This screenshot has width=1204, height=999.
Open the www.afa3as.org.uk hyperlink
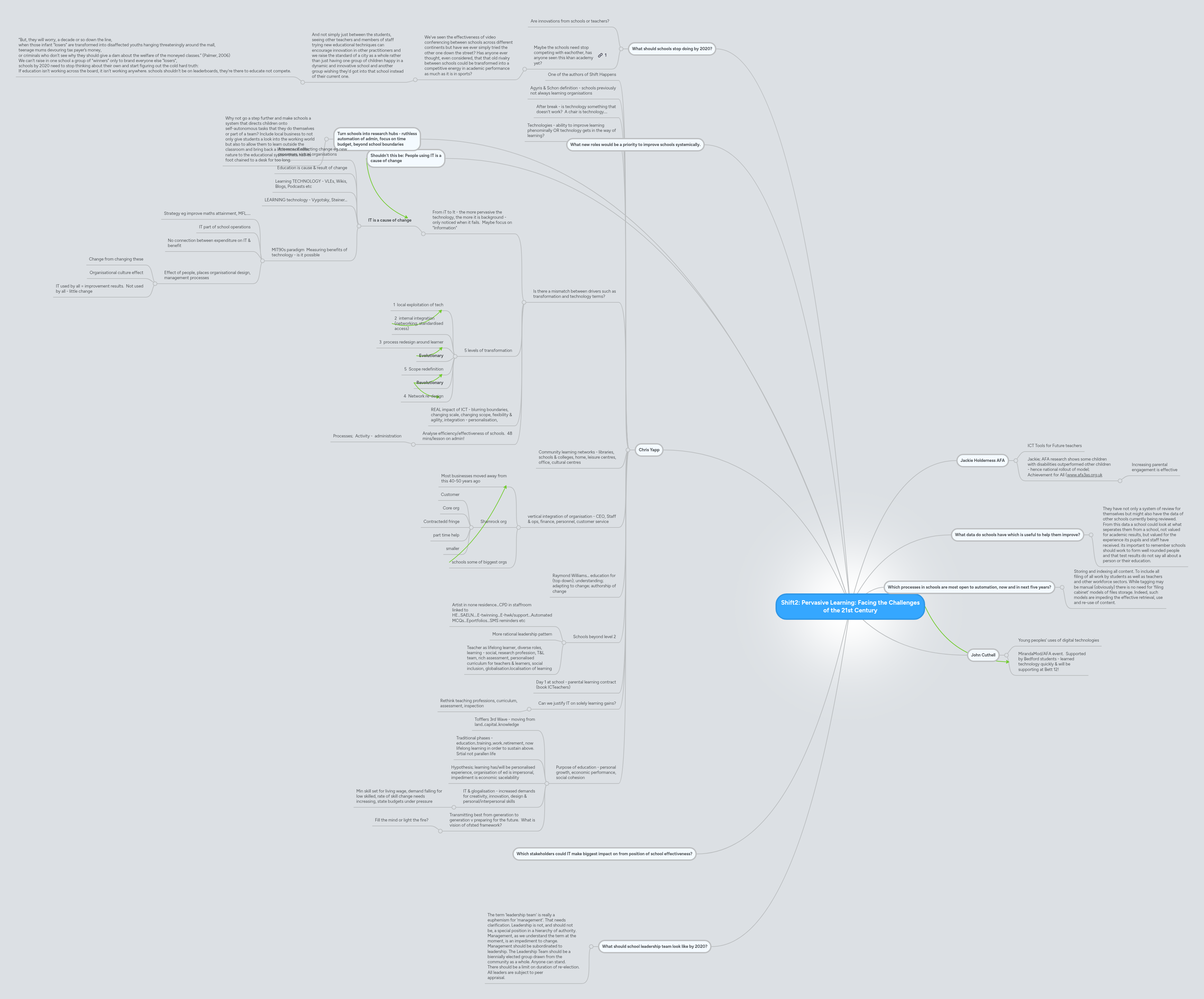(x=1084, y=474)
